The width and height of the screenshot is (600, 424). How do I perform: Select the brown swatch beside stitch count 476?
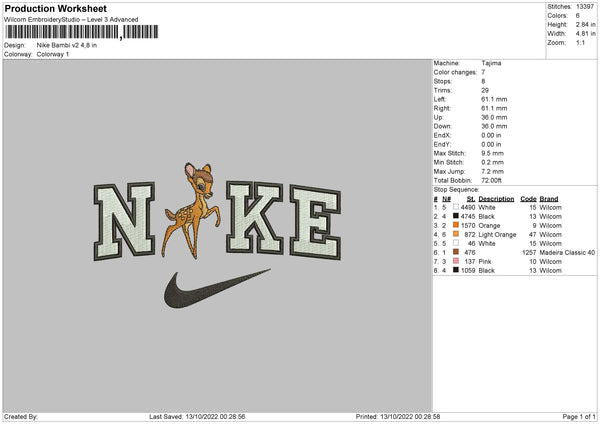click(456, 252)
